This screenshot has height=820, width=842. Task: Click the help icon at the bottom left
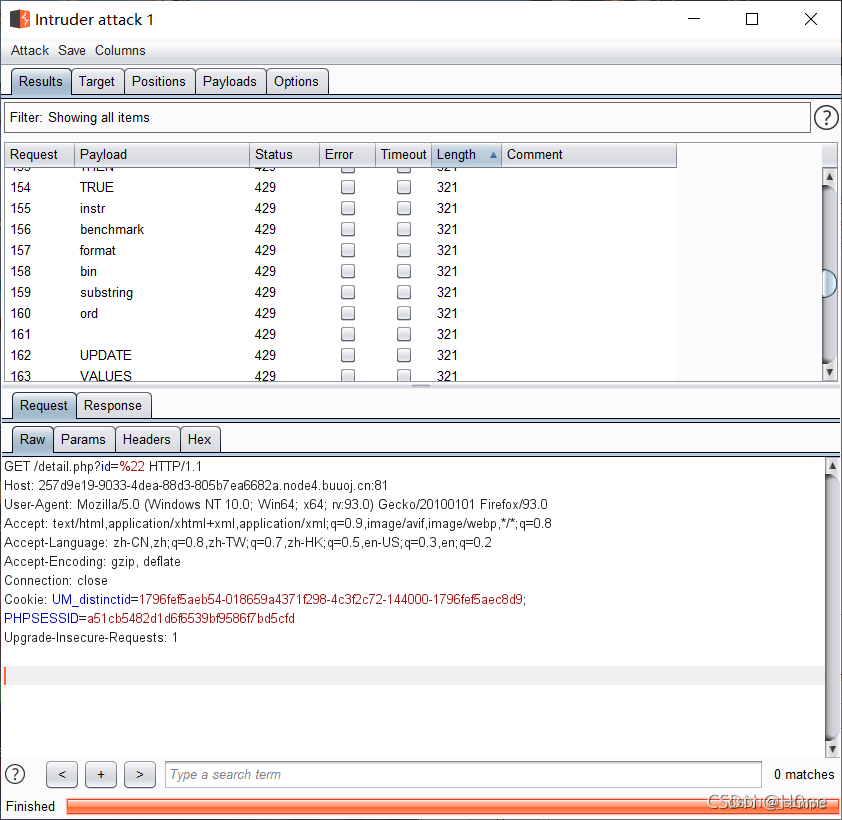[x=15, y=774]
